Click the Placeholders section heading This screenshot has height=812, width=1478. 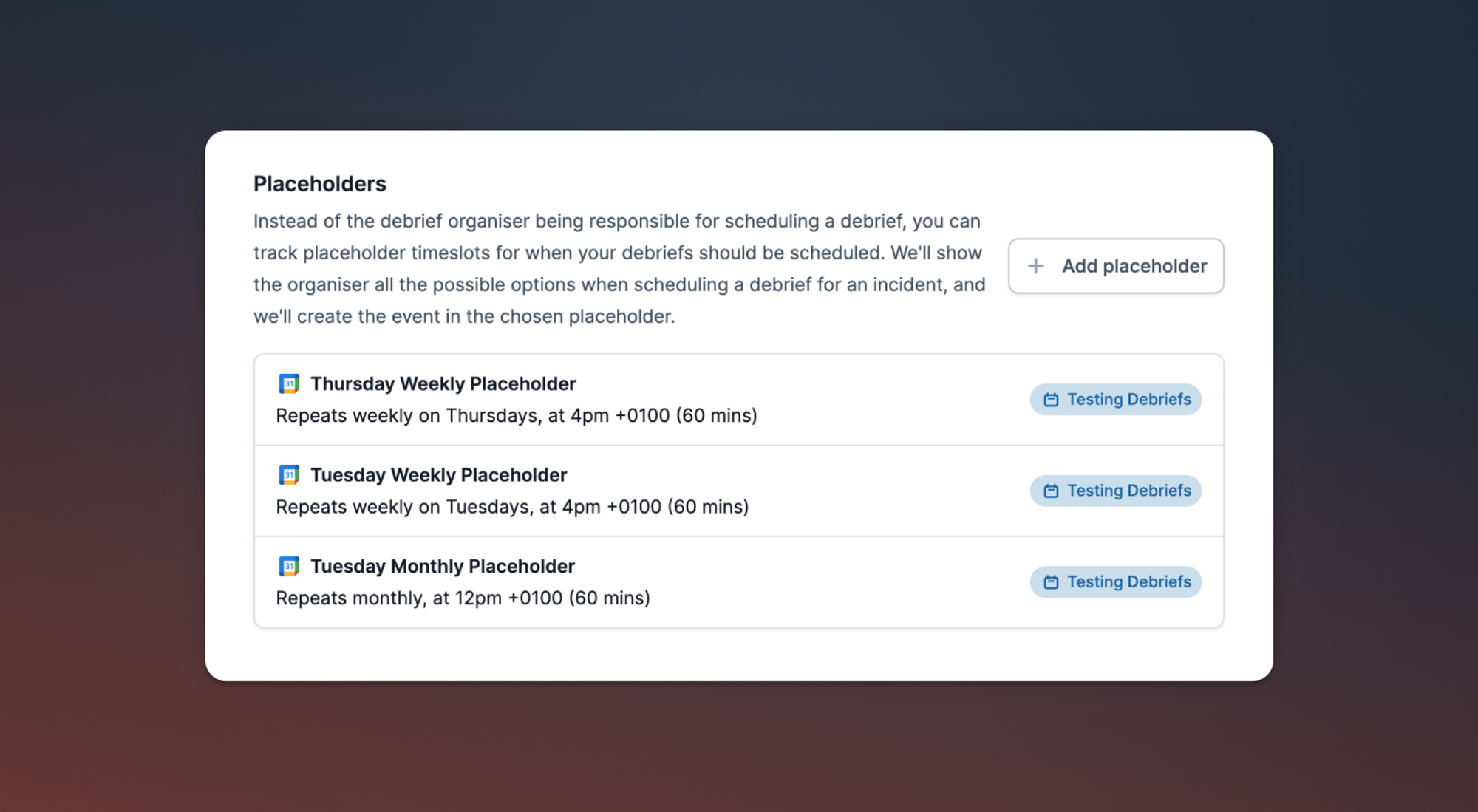[320, 183]
